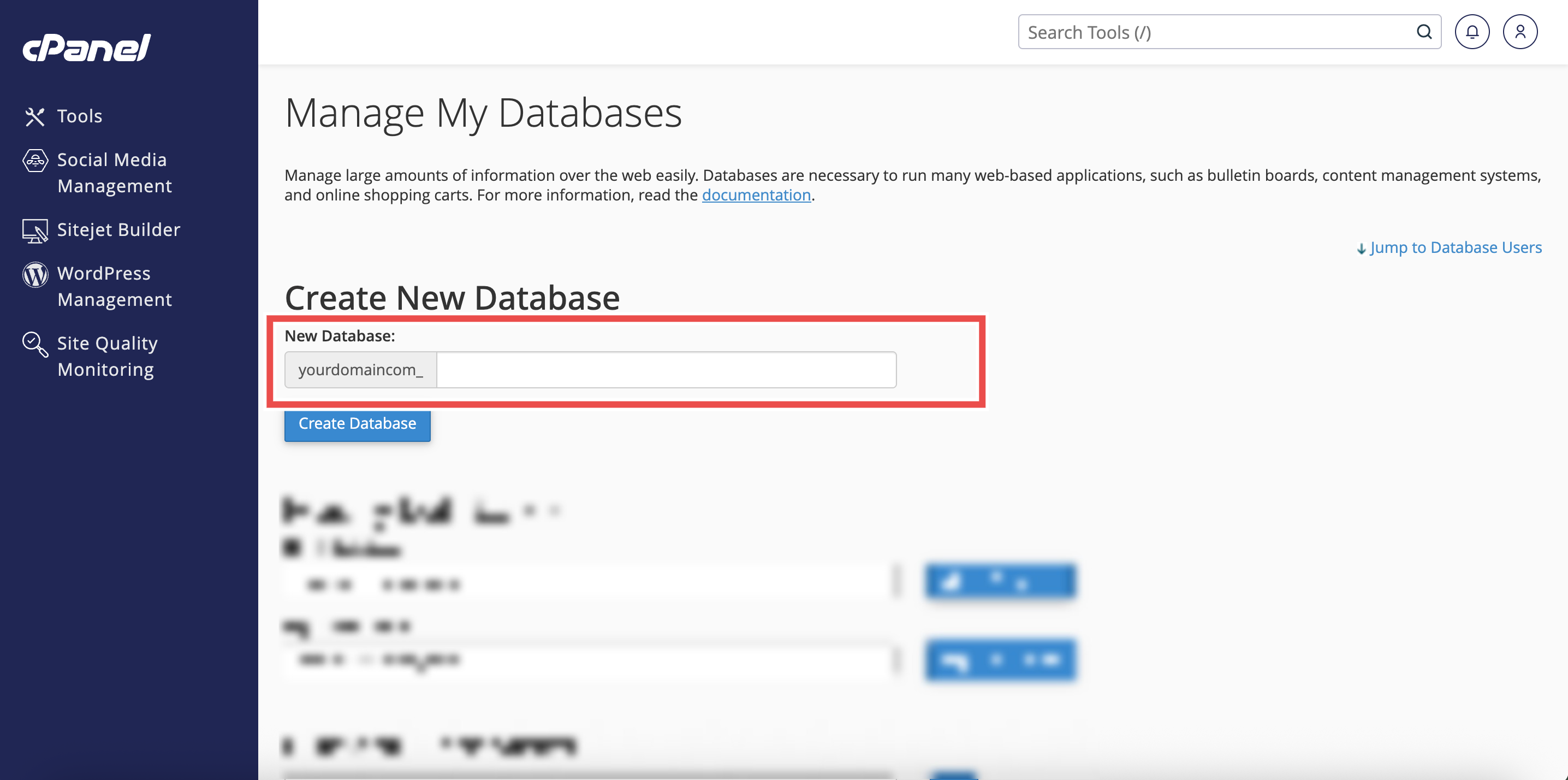Click the search magnifier icon
This screenshot has height=780, width=1568.
pyautogui.click(x=1424, y=32)
